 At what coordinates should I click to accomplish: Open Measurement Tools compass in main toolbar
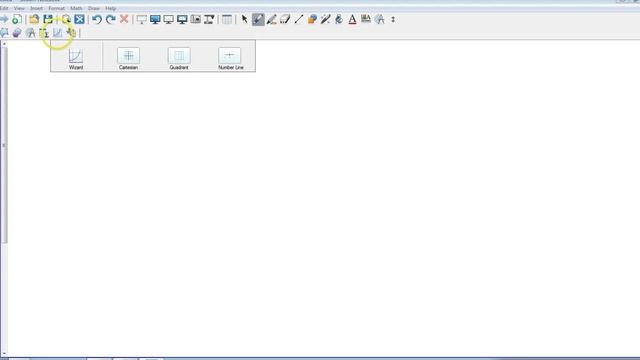click(x=380, y=19)
